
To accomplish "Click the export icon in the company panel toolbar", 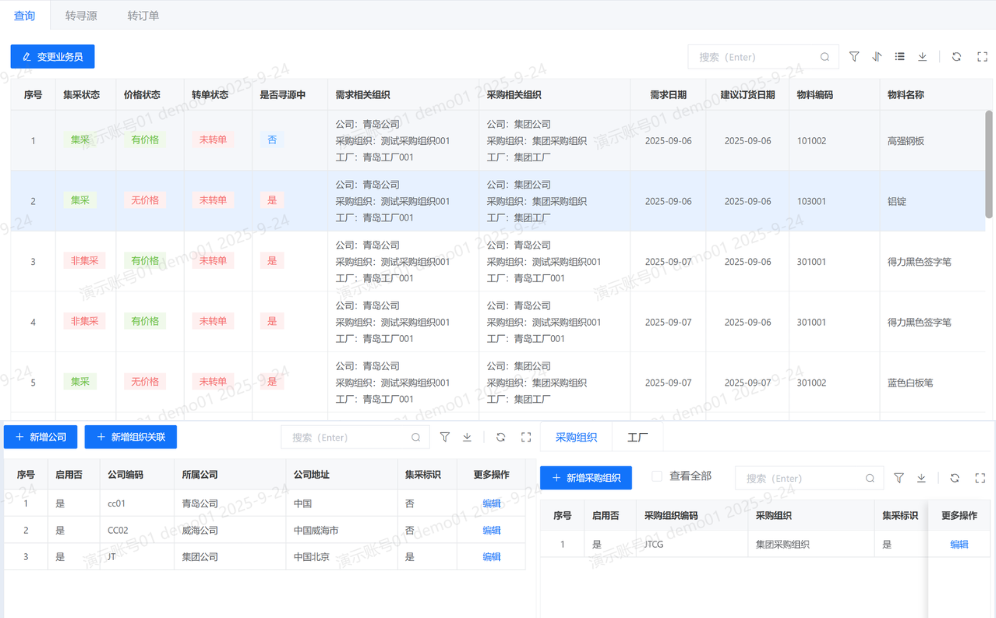I will [467, 437].
